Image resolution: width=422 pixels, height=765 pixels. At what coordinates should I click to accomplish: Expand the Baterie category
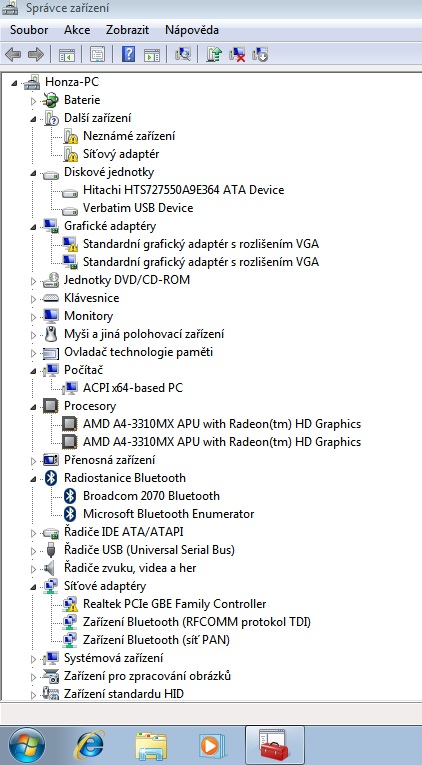[33, 101]
